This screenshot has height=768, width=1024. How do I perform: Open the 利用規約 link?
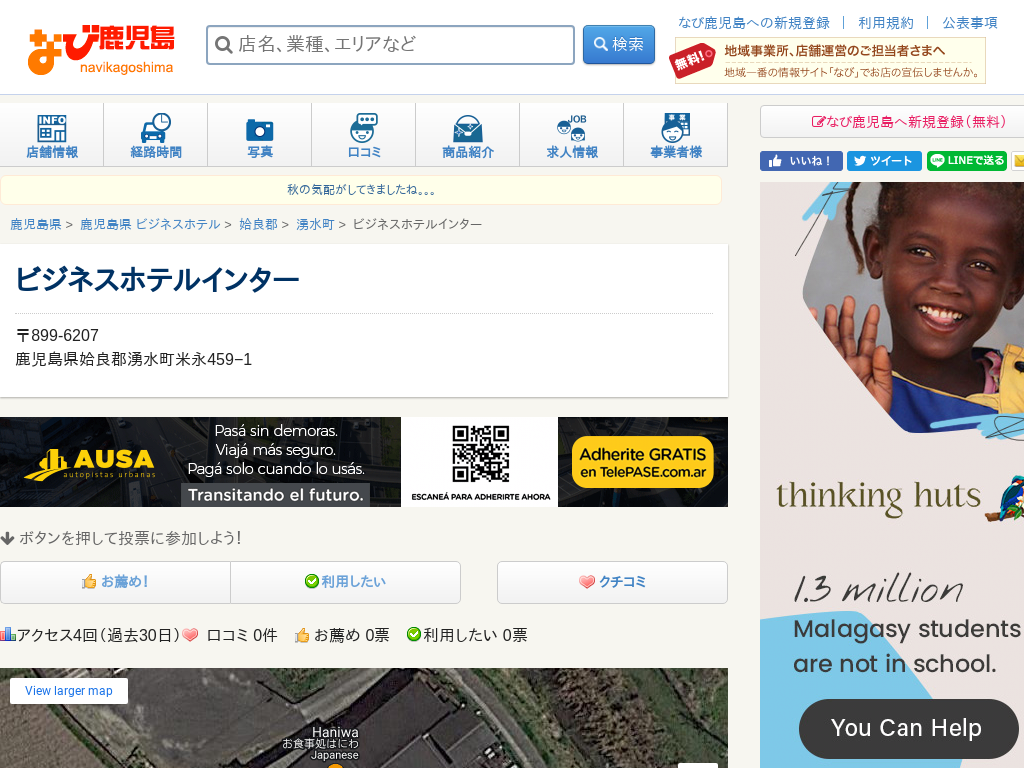[x=886, y=23]
